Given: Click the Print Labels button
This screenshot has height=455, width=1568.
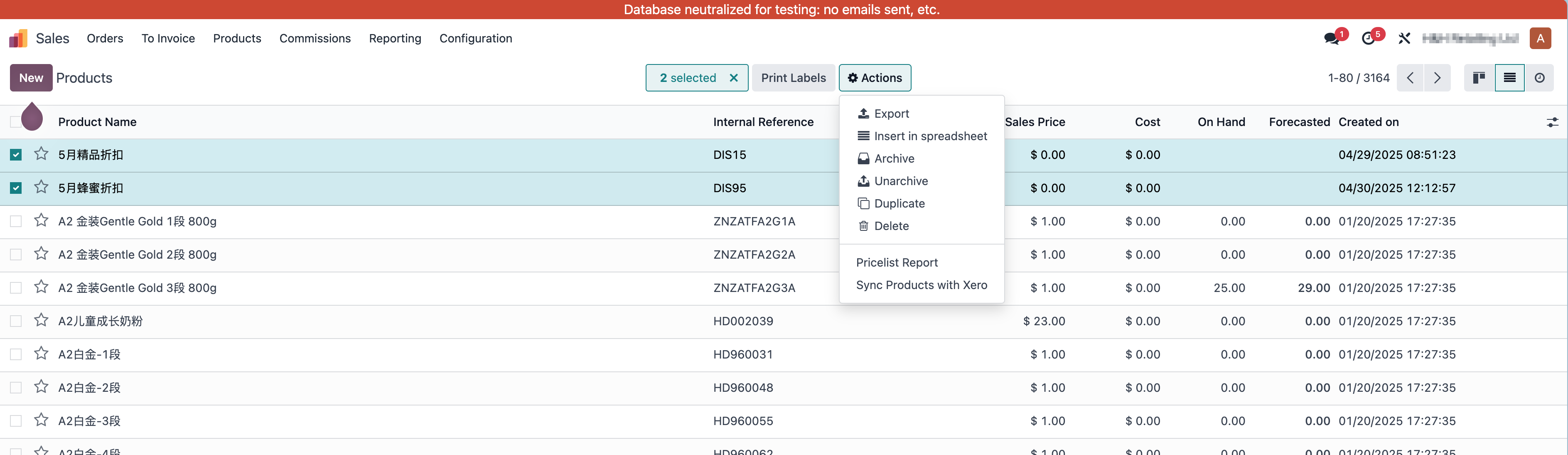Looking at the screenshot, I should (793, 78).
